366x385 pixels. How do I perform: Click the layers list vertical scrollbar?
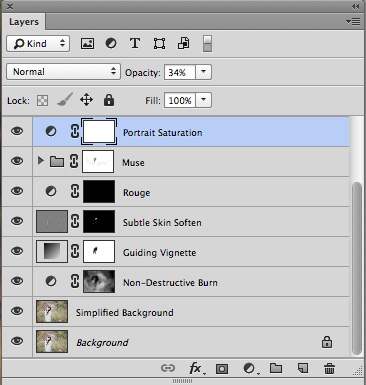(357, 268)
